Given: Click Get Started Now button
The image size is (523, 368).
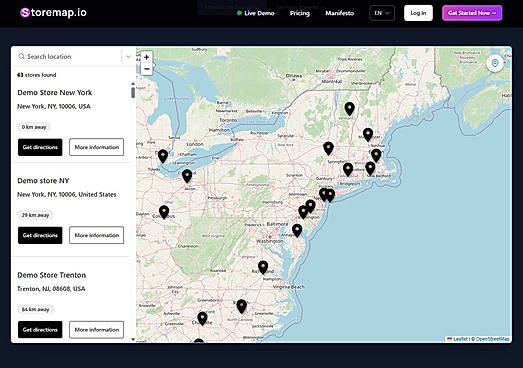Looking at the screenshot, I should click(472, 13).
